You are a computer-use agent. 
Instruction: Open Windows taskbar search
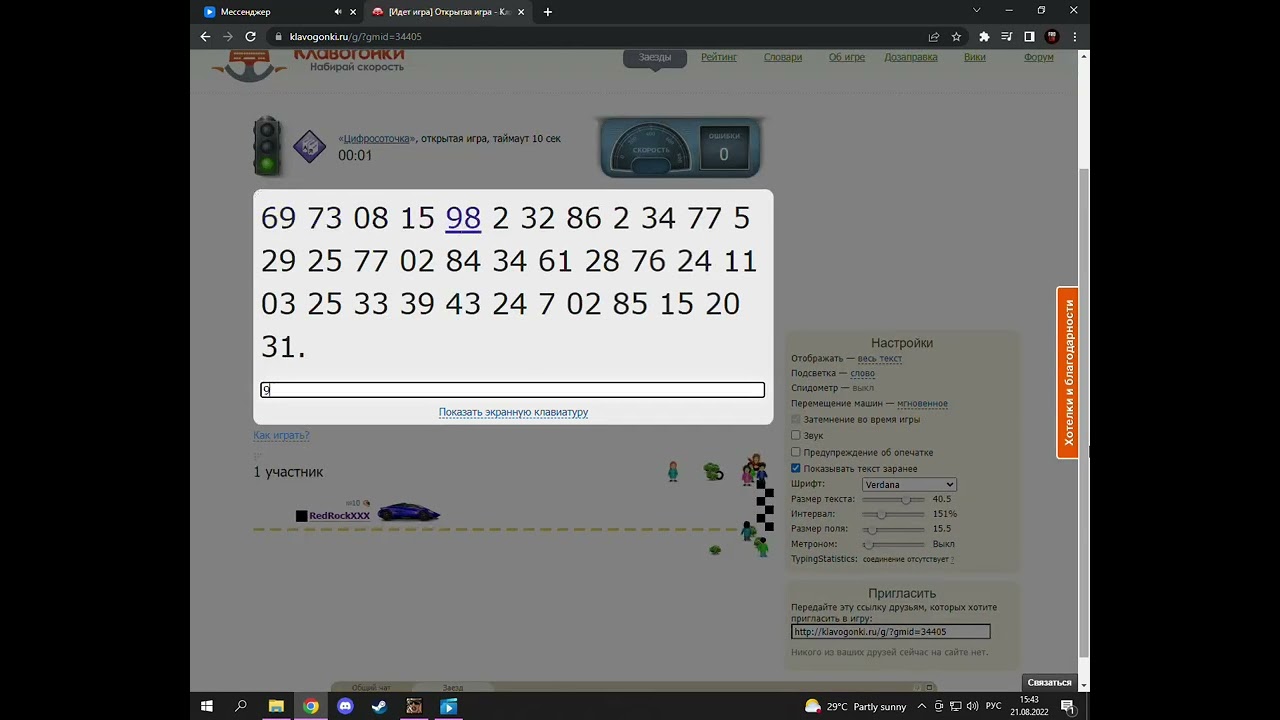pos(241,706)
